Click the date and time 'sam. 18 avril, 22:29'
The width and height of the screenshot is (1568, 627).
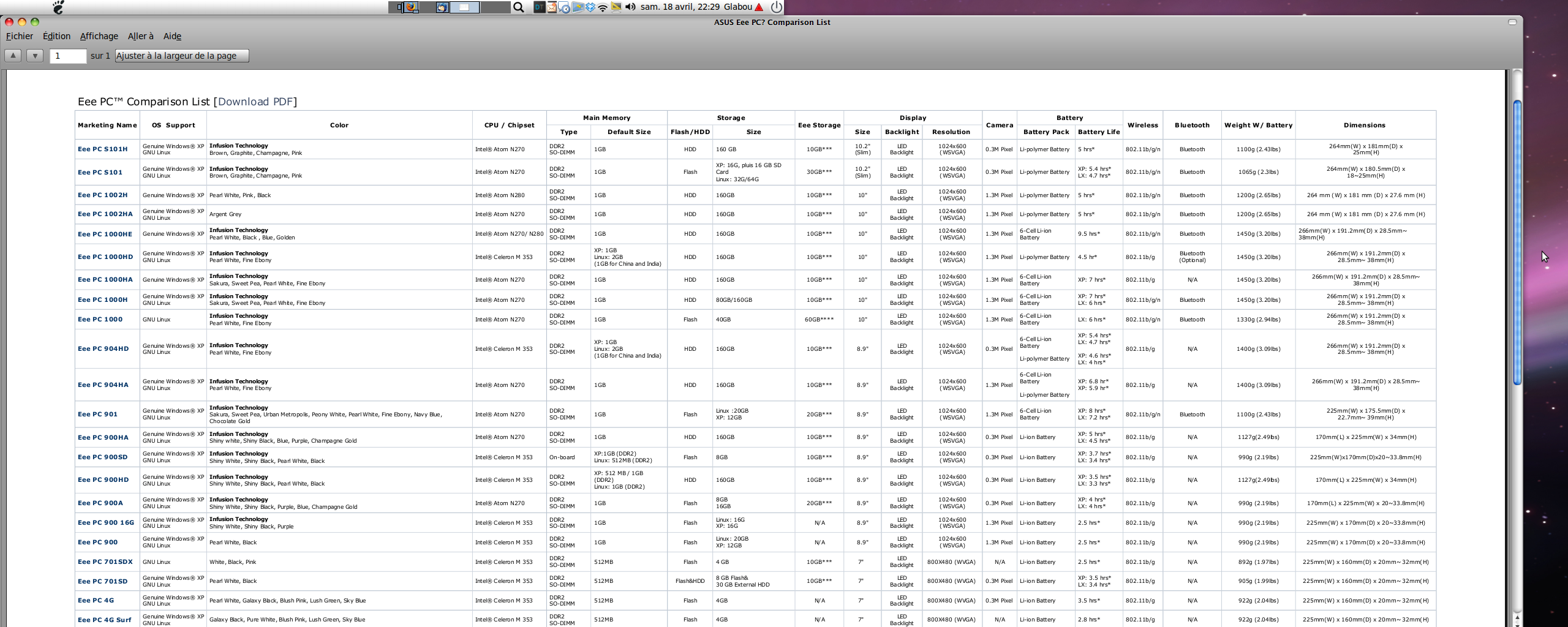point(679,7)
